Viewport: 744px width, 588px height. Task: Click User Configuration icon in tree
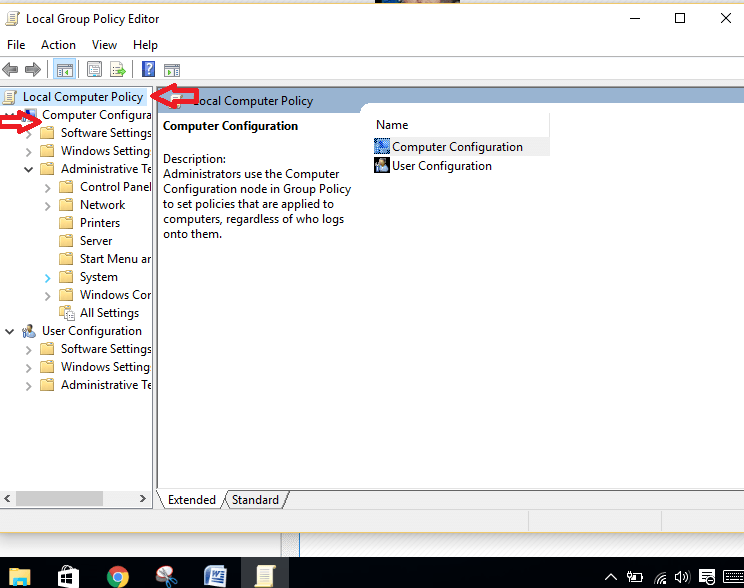tap(29, 331)
